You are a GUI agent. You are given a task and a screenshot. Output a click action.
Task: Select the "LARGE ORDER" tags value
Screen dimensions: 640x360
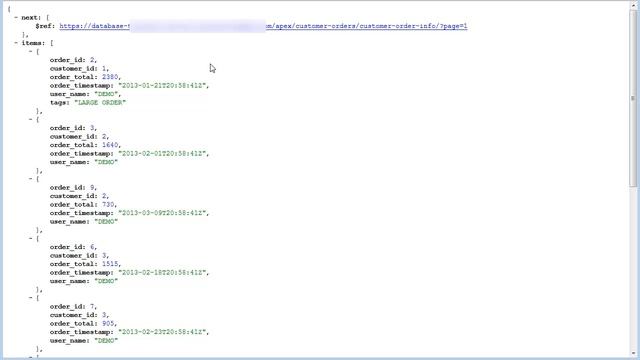point(100,103)
